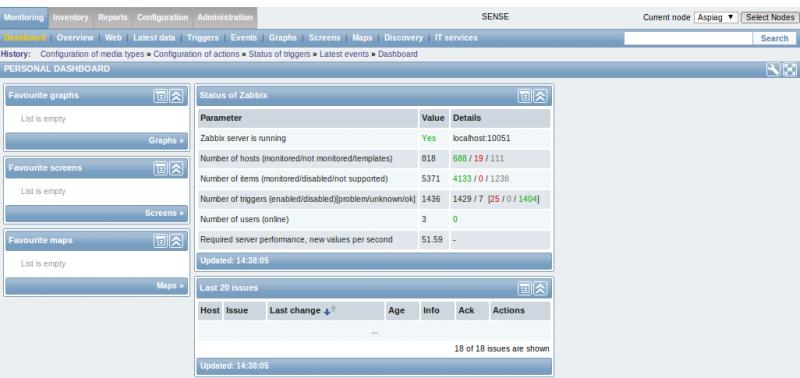Open the Screens submenu item
800x378 pixels.
click(324, 38)
